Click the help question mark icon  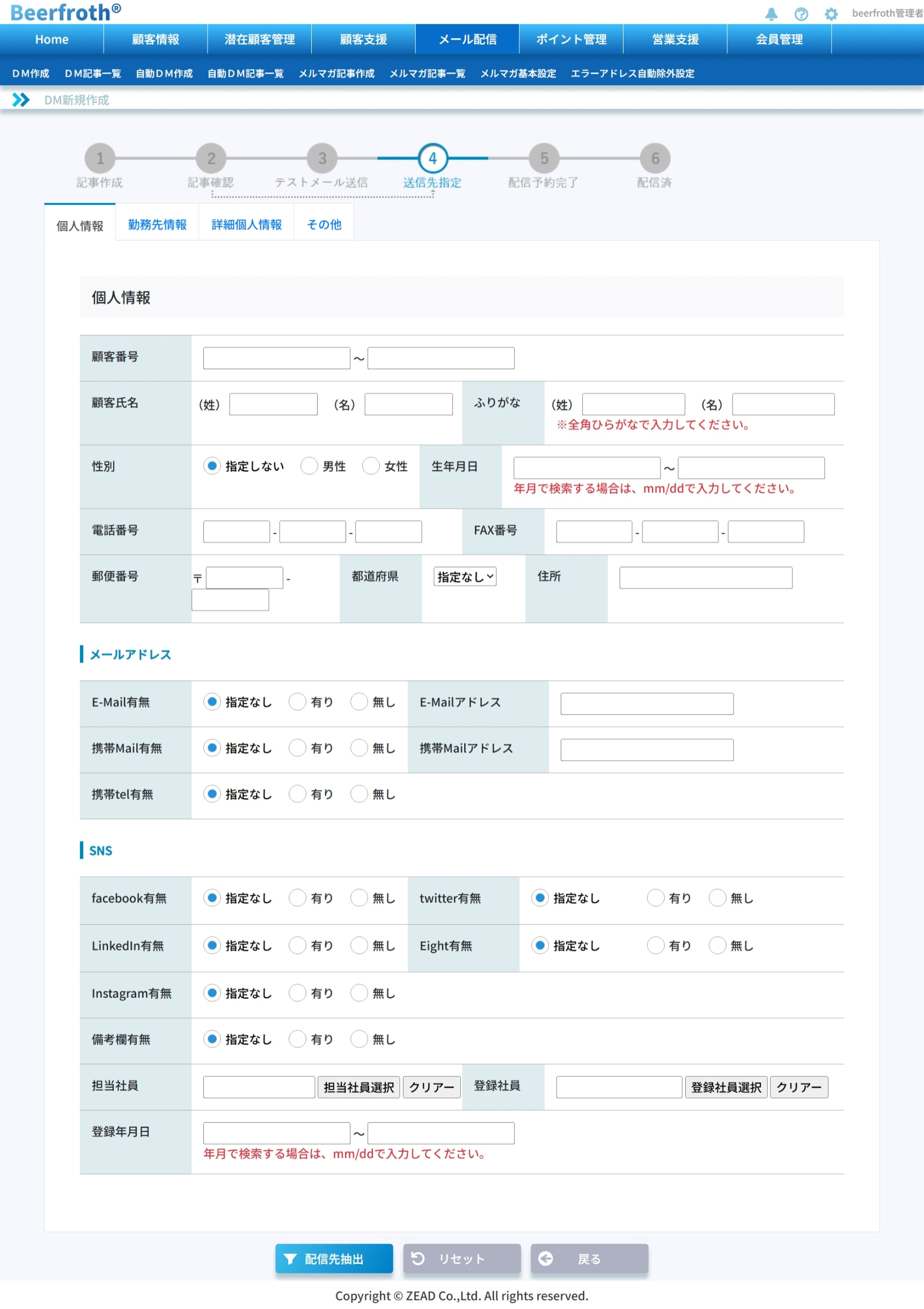click(801, 14)
